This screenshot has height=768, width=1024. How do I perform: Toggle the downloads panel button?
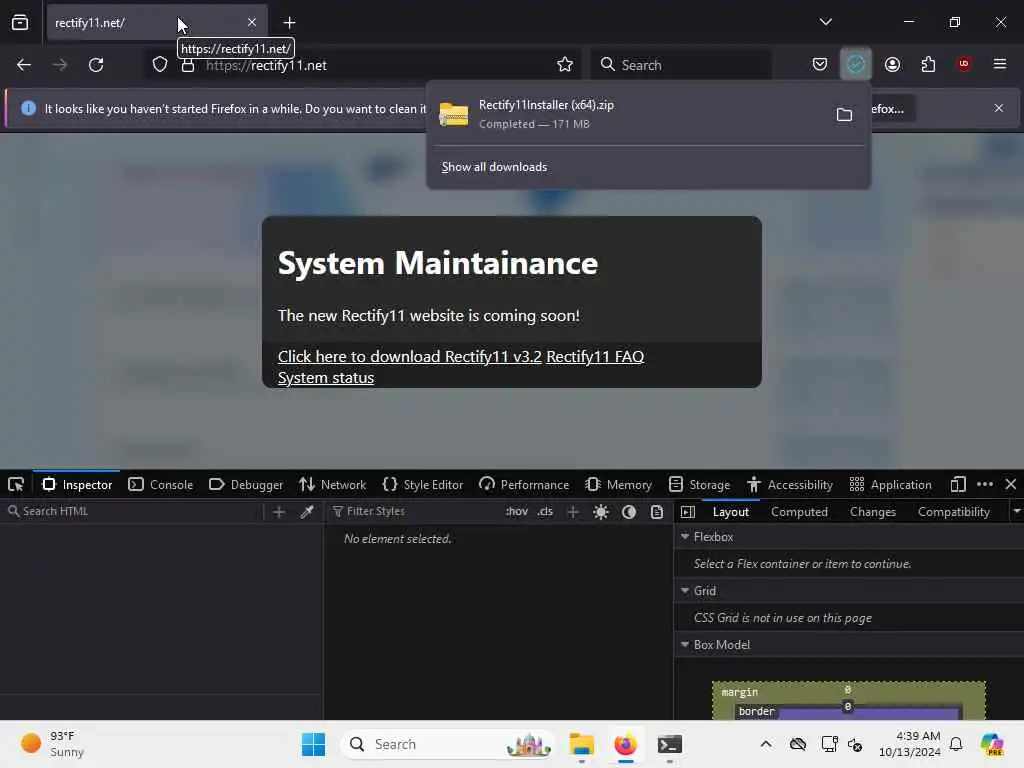(856, 64)
